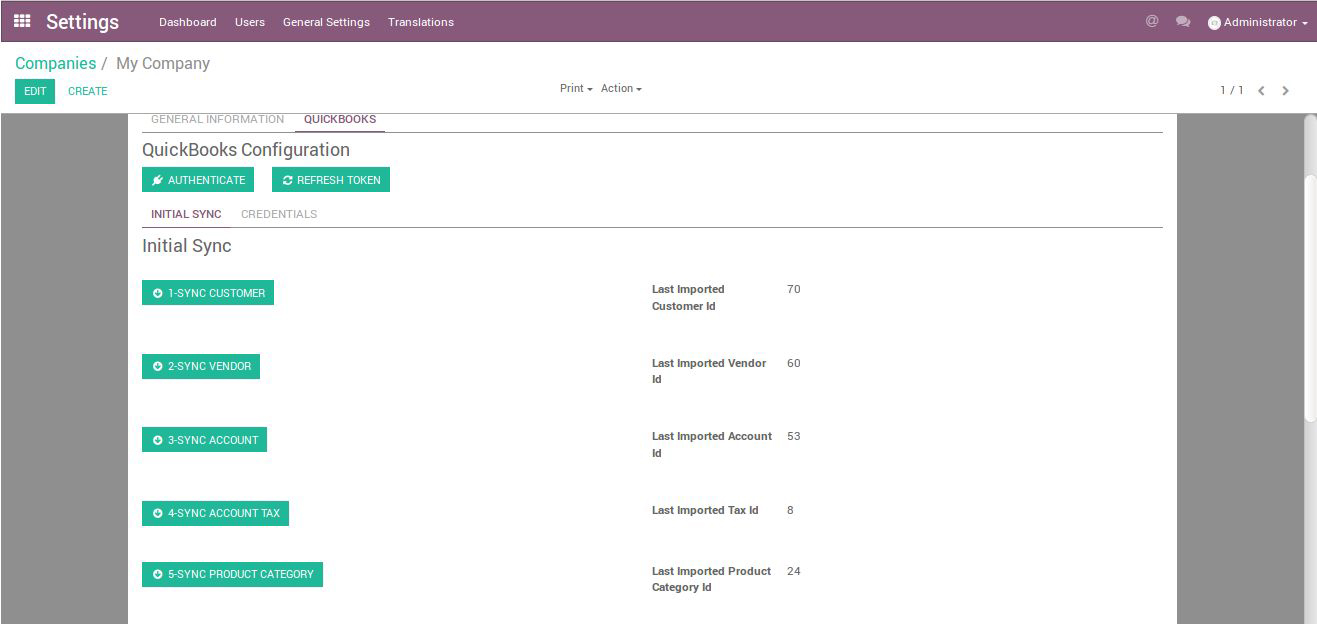Switch to the Credentials tab

(279, 214)
